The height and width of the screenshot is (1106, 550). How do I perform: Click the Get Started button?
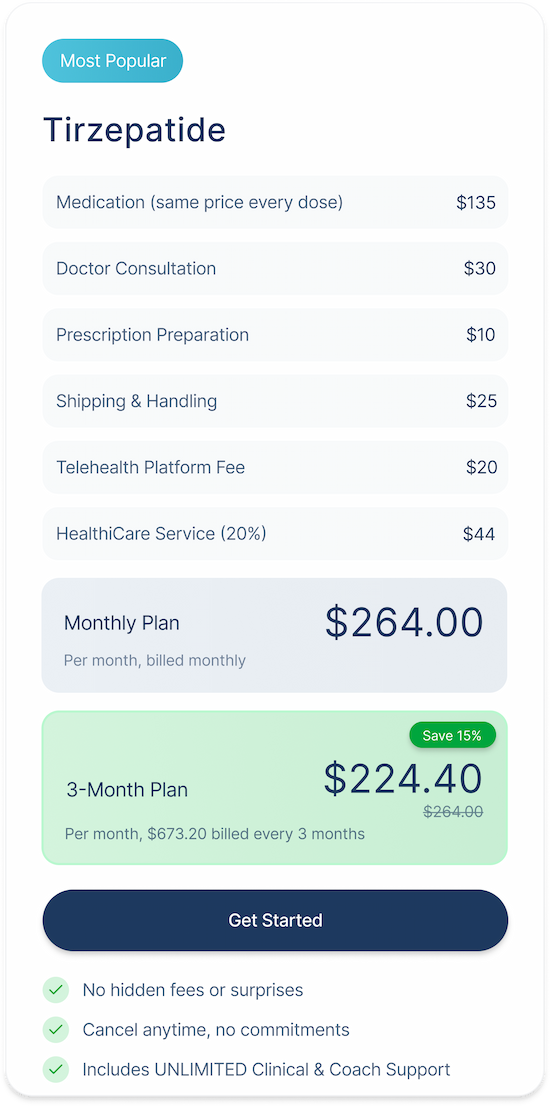(x=275, y=920)
